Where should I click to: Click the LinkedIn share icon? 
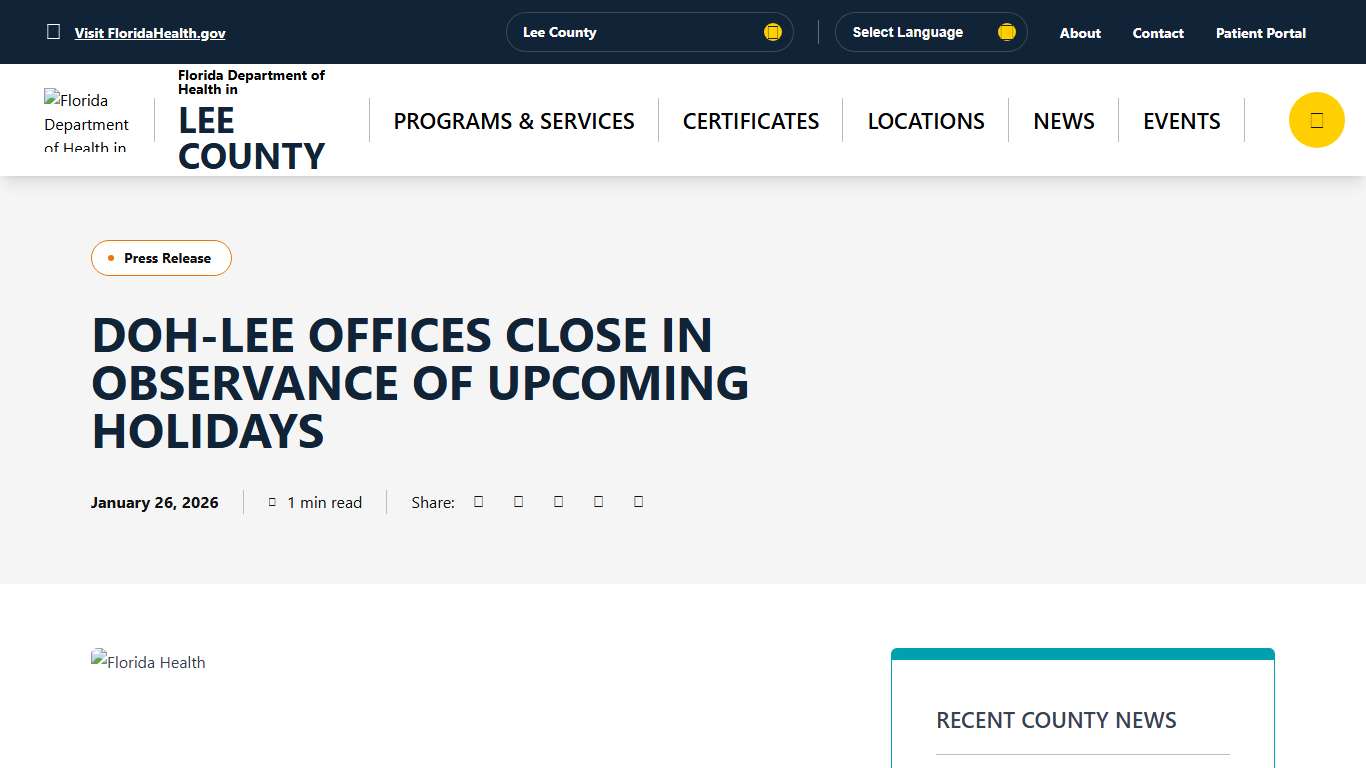click(558, 501)
